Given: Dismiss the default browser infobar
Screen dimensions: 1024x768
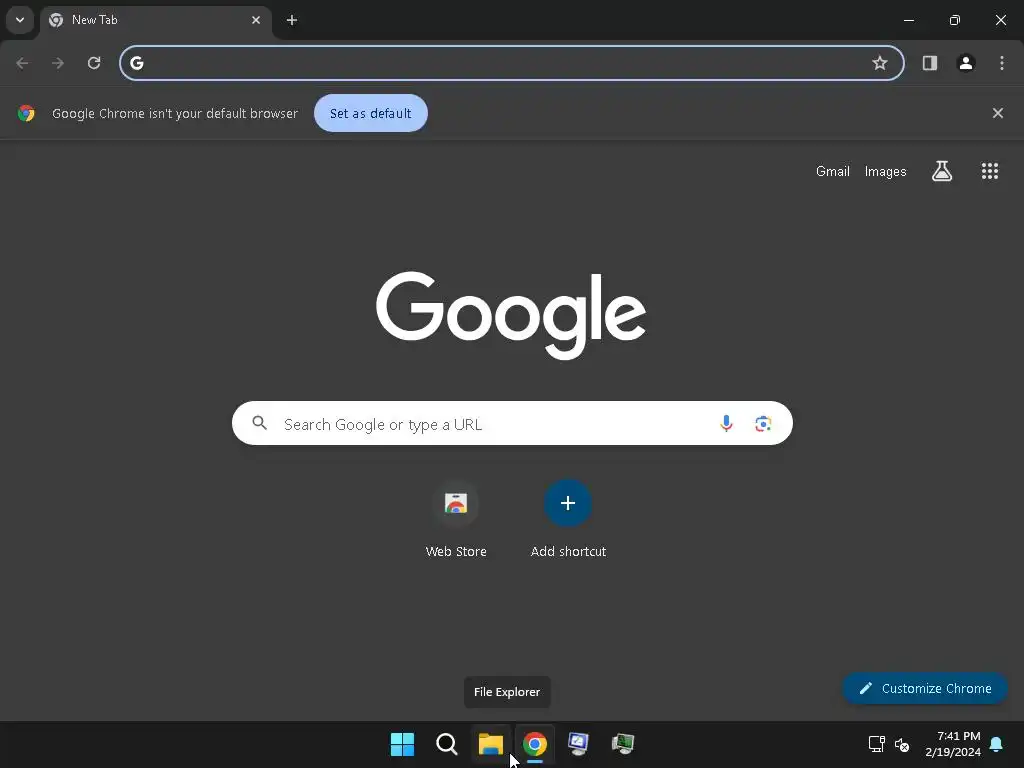Looking at the screenshot, I should pos(997,113).
